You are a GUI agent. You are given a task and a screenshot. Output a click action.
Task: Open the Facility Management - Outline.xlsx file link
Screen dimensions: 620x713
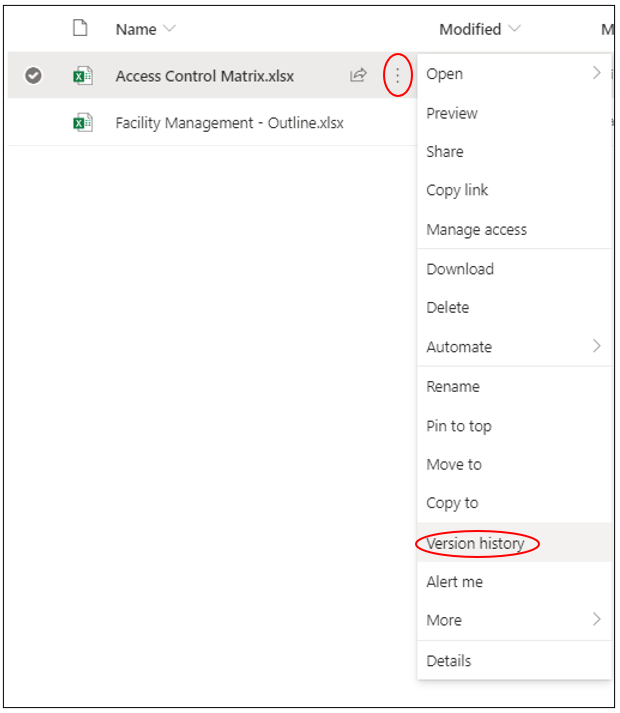coord(229,123)
